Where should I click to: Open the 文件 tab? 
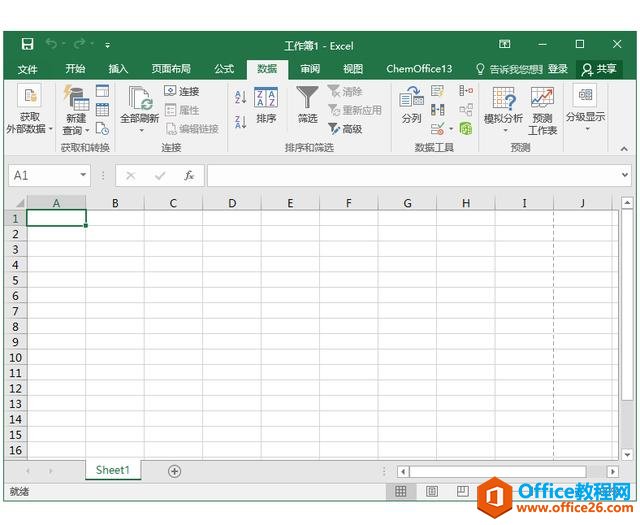(x=27, y=69)
